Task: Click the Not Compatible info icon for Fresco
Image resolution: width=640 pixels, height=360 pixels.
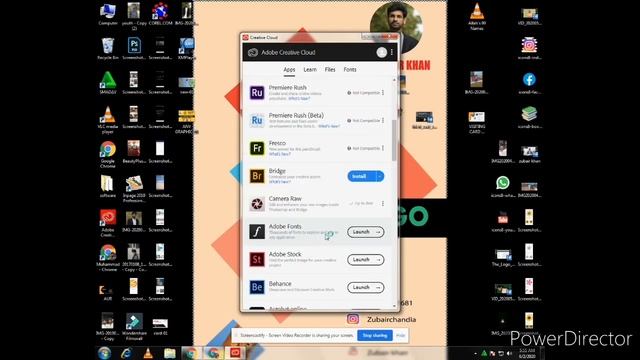Action: click(349, 148)
